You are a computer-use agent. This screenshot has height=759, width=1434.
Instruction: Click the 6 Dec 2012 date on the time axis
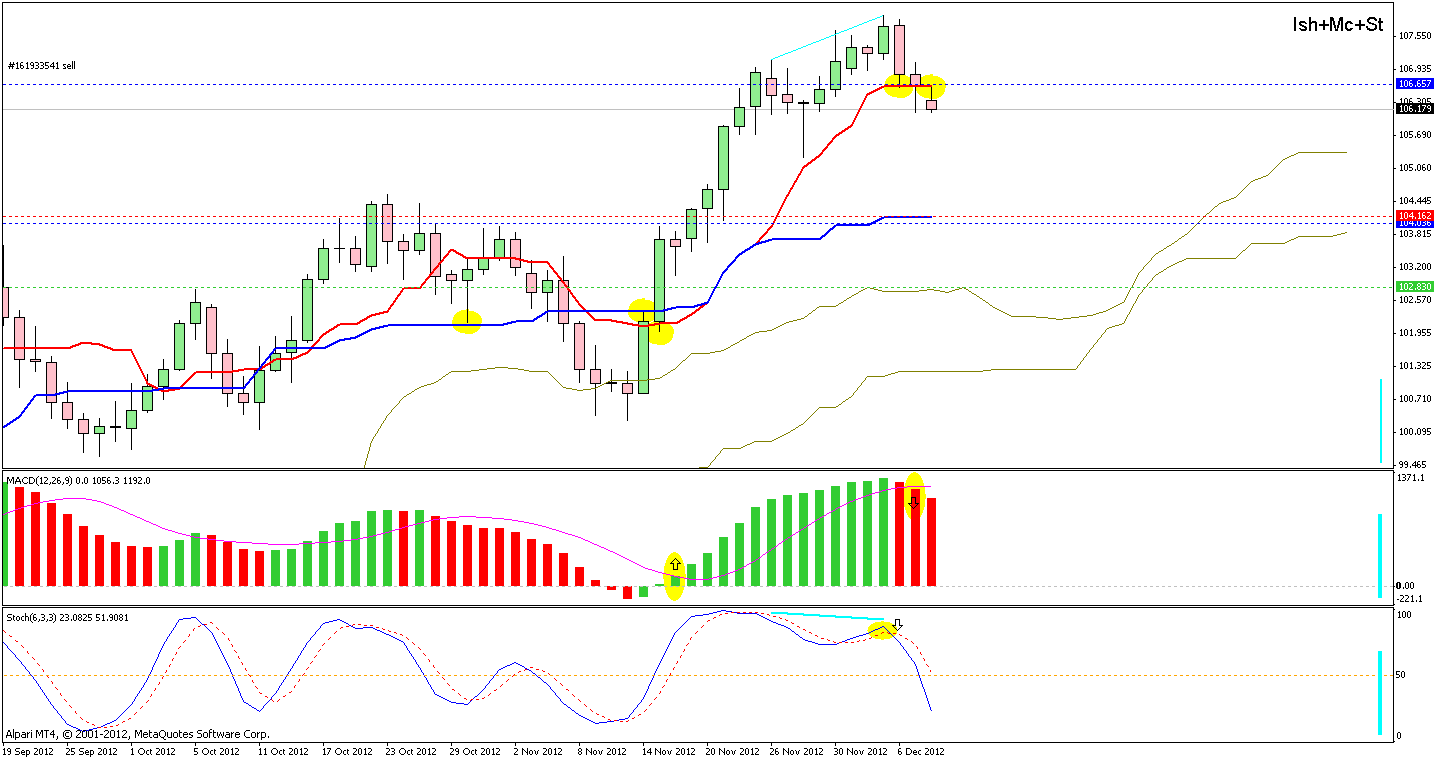click(x=919, y=750)
